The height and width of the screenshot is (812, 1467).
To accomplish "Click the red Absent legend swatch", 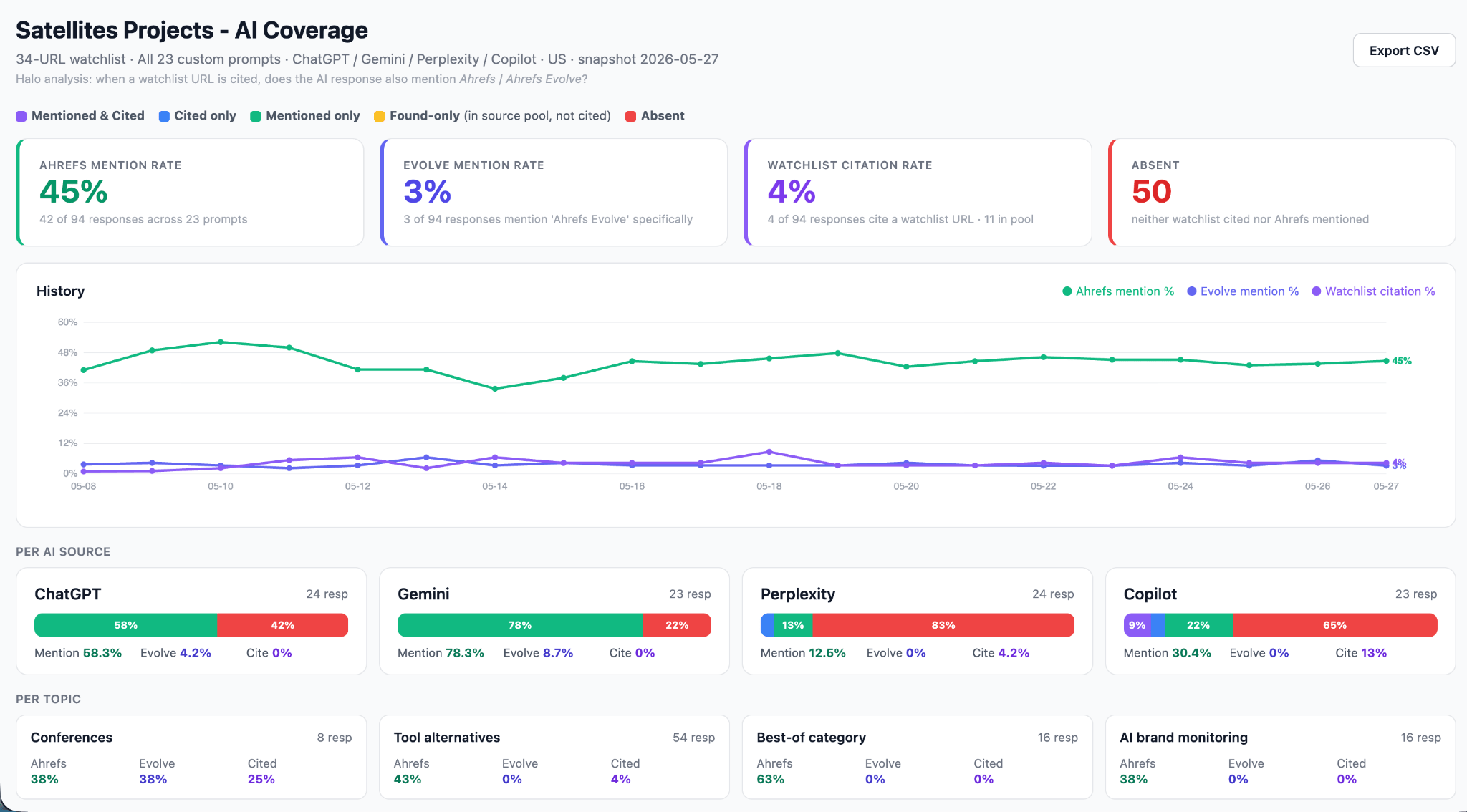I will pyautogui.click(x=630, y=116).
